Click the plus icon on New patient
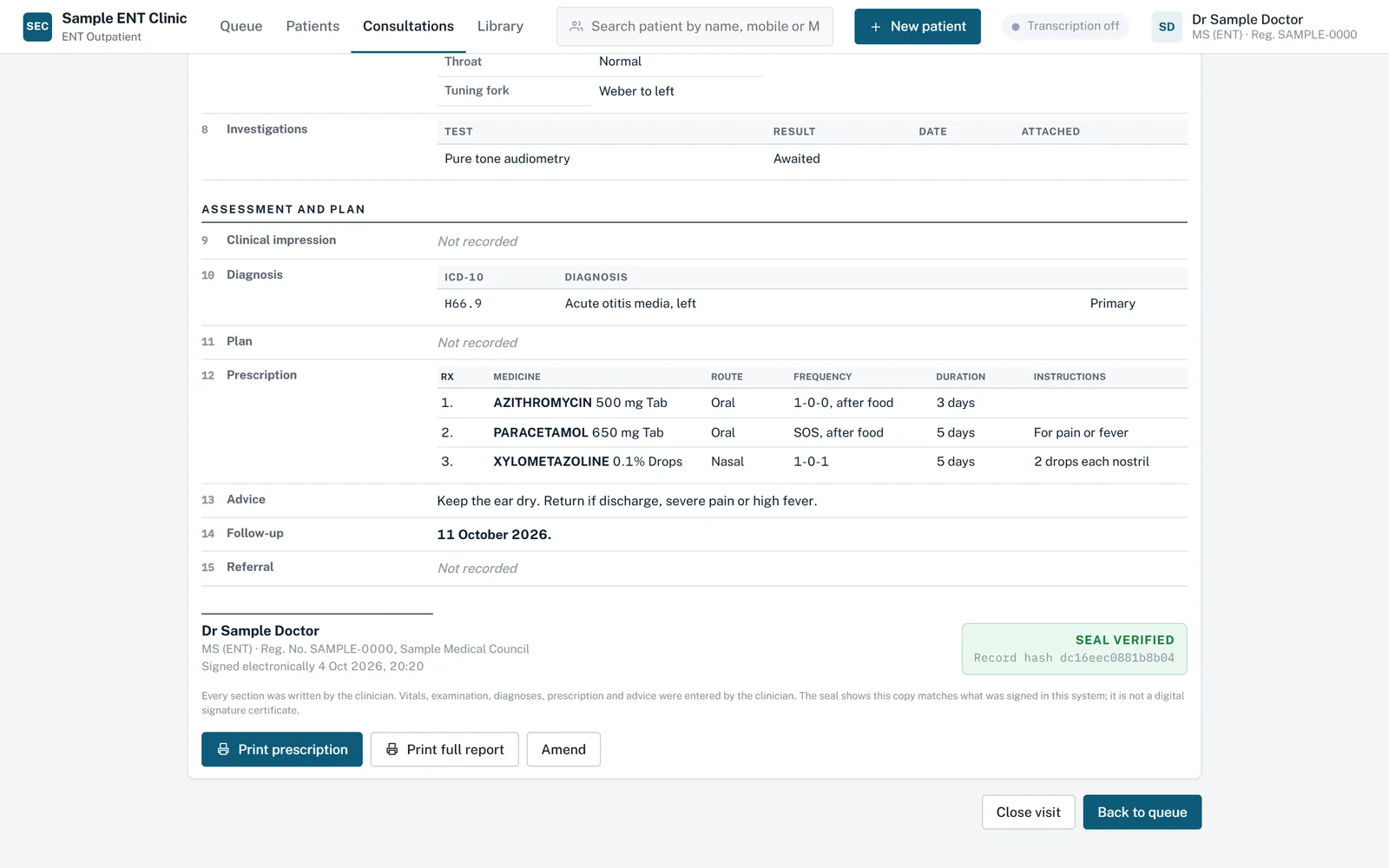This screenshot has width=1389, height=868. (x=875, y=26)
